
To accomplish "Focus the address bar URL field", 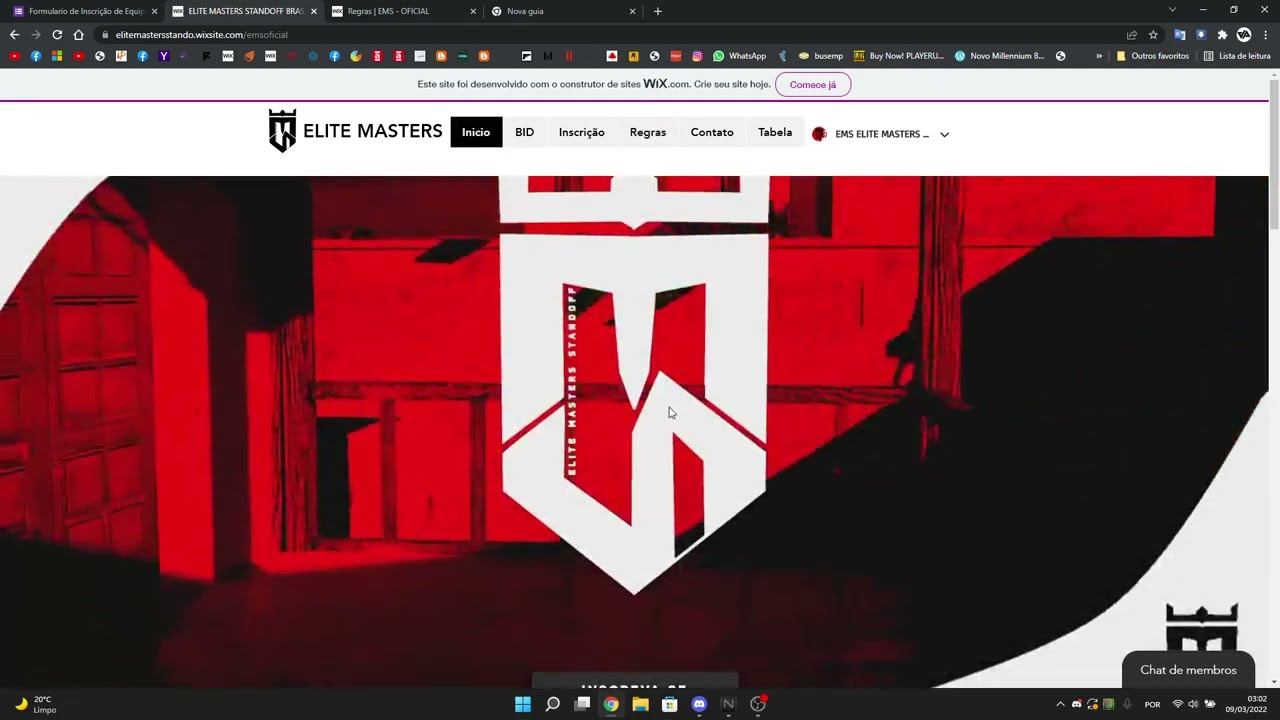I will [x=607, y=35].
